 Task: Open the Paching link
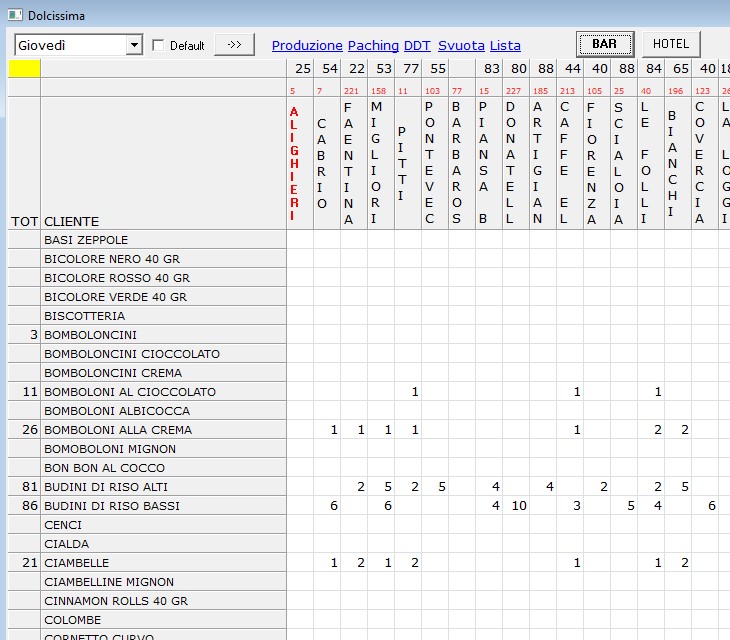[373, 45]
